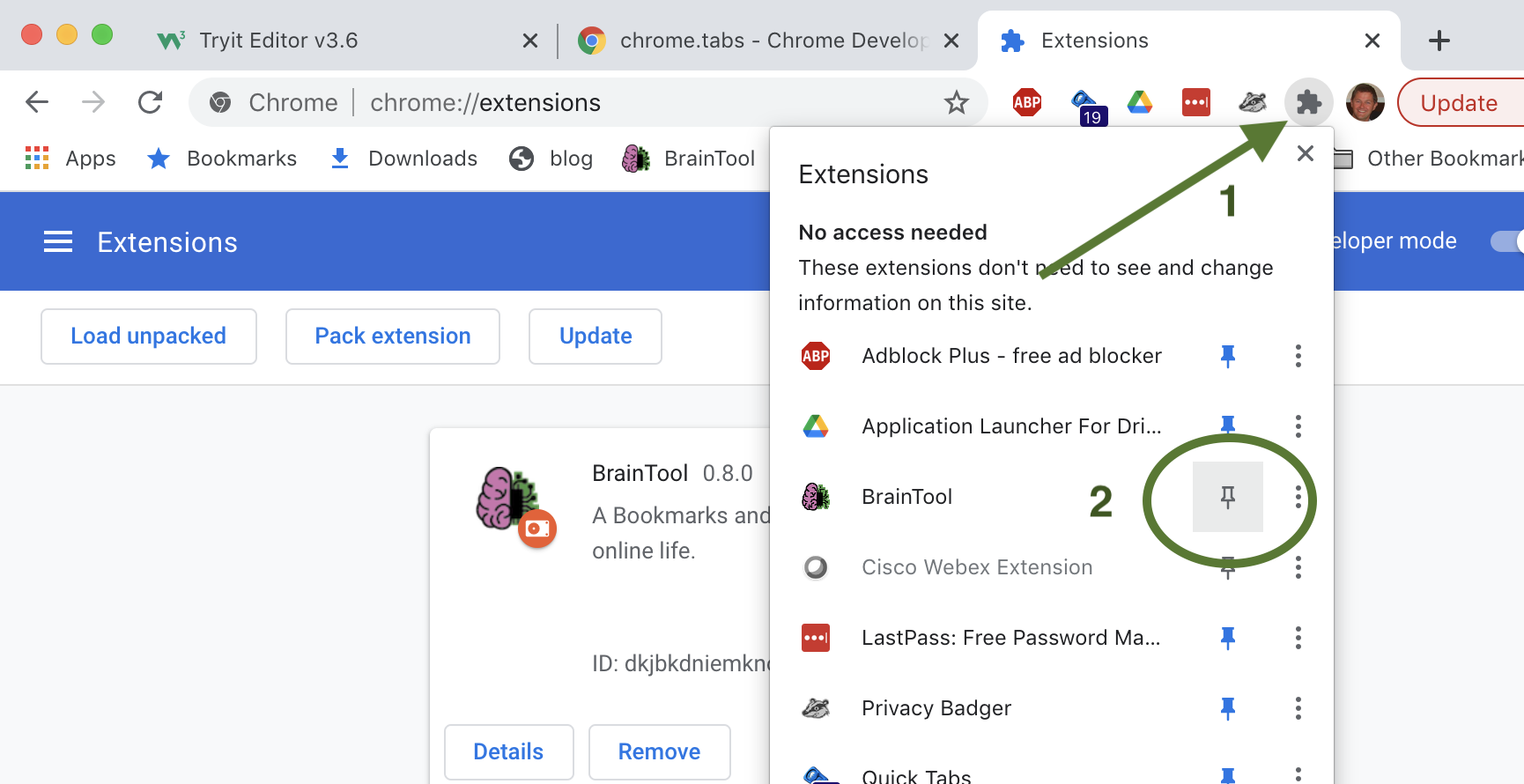Click the Pack extension button

click(393, 337)
